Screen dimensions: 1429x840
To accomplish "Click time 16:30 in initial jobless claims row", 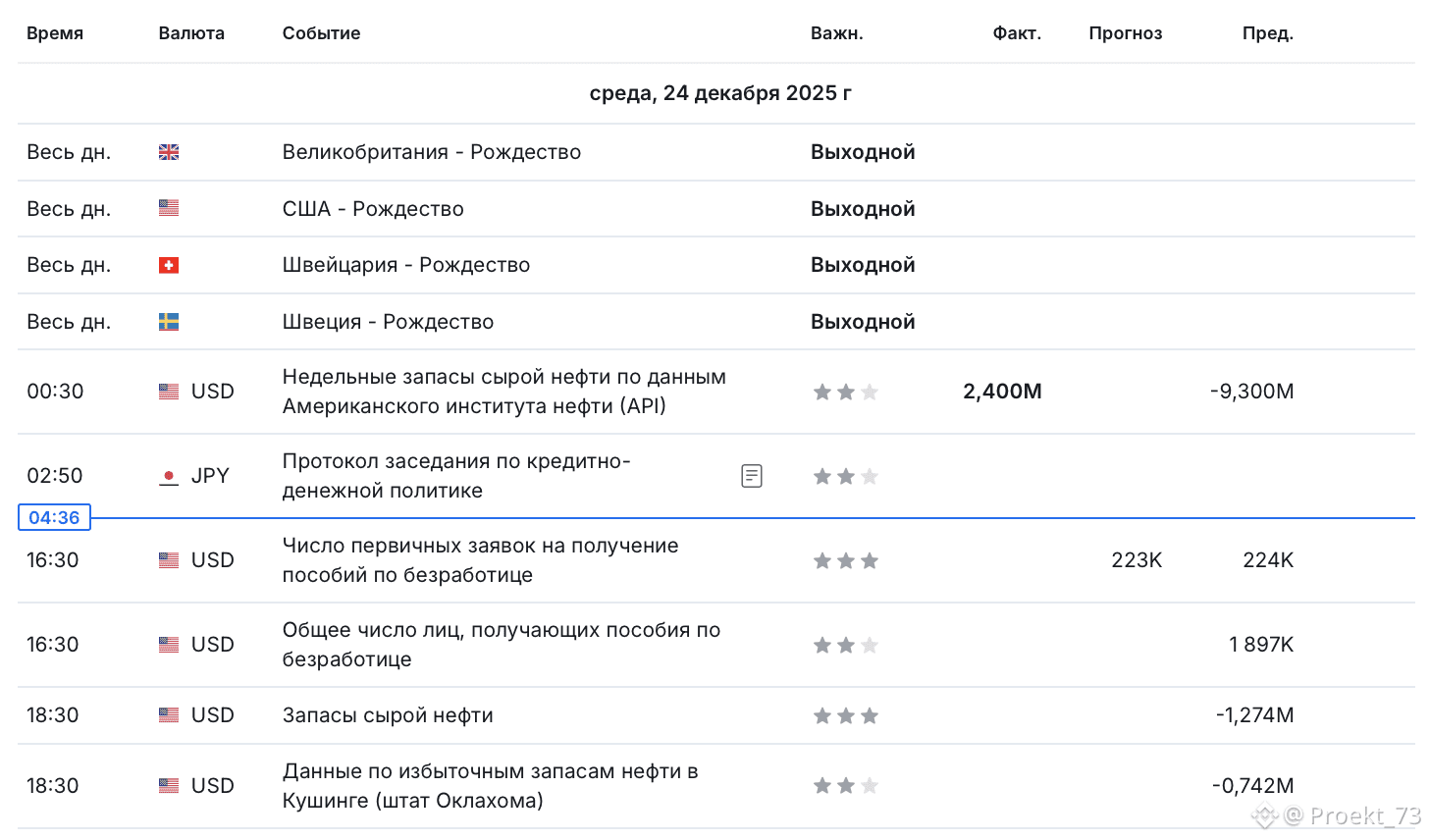I will 53,560.
